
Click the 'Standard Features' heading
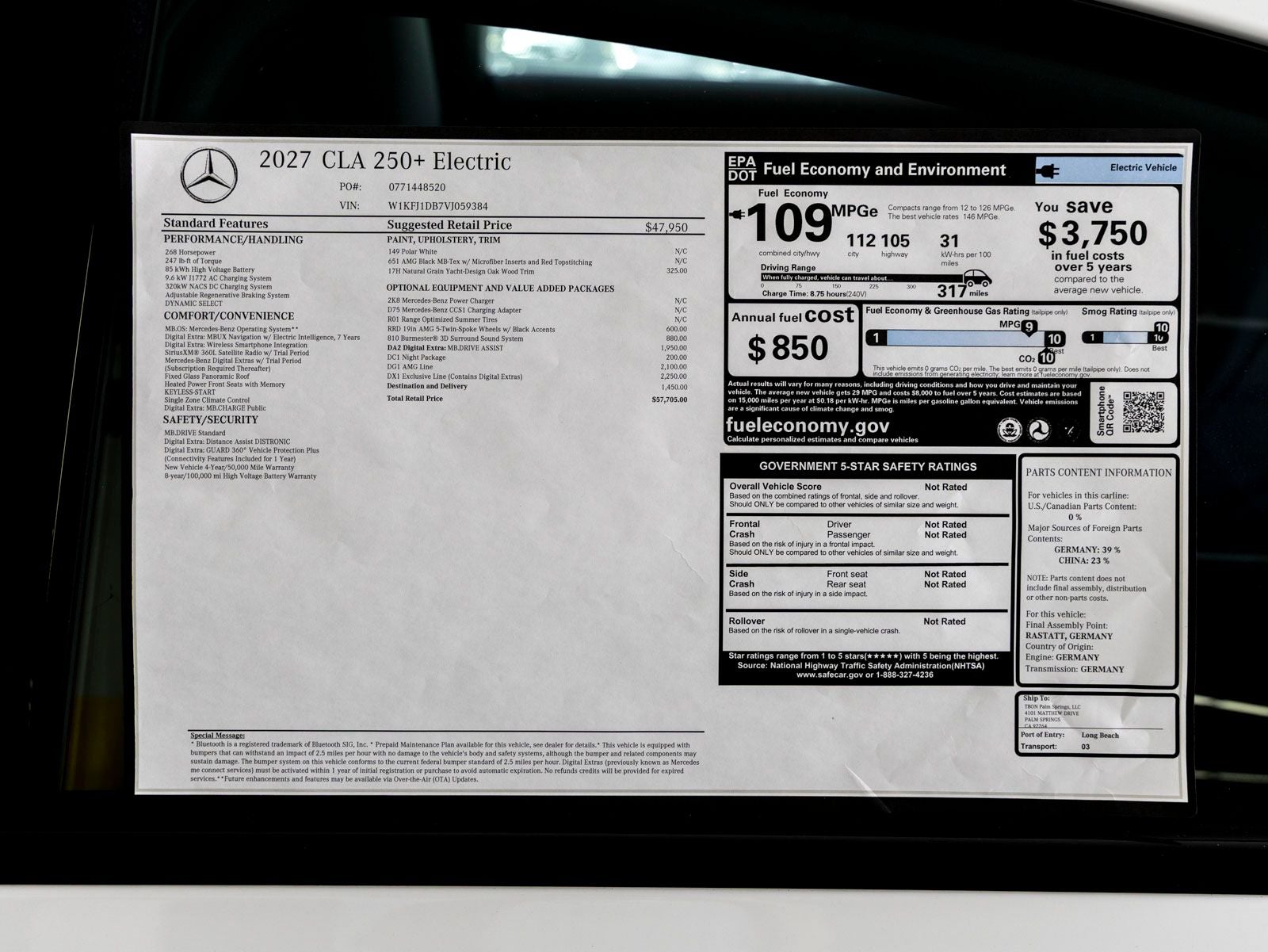pyautogui.click(x=216, y=224)
